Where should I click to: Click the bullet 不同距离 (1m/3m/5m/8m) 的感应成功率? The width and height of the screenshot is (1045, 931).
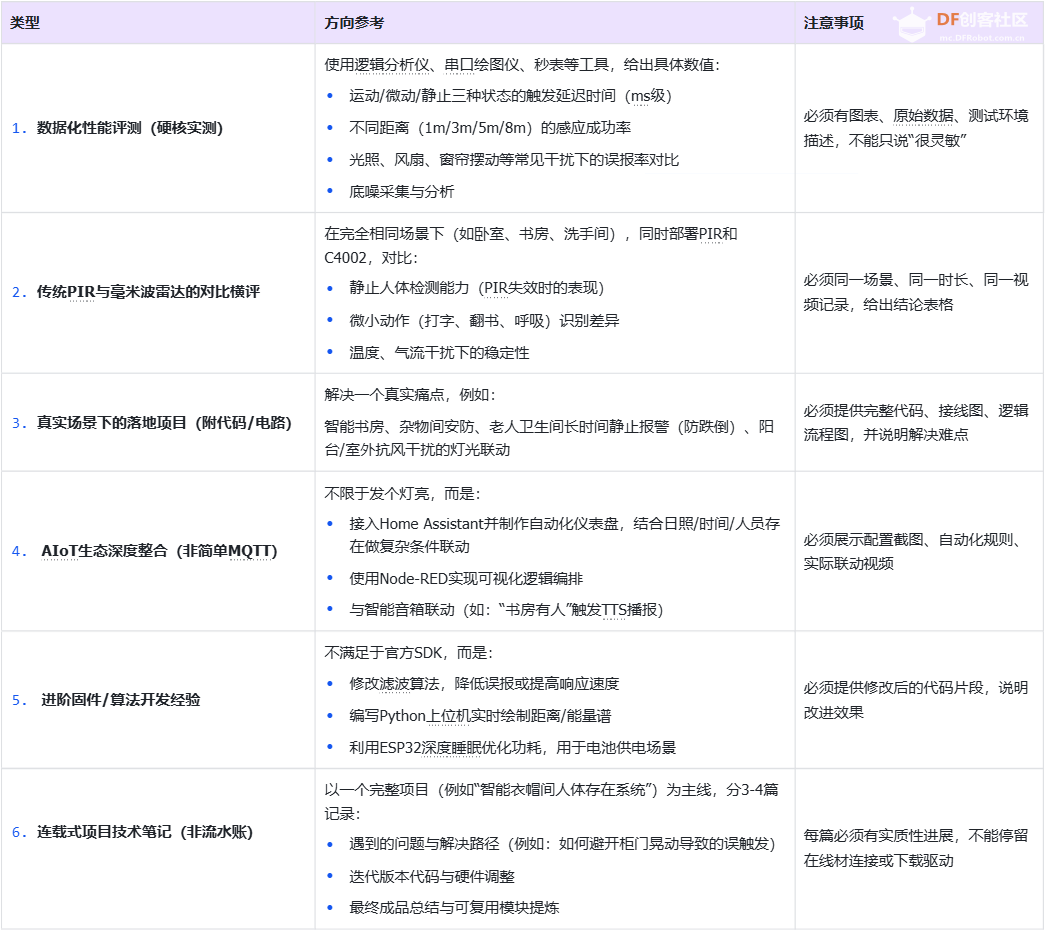point(490,128)
